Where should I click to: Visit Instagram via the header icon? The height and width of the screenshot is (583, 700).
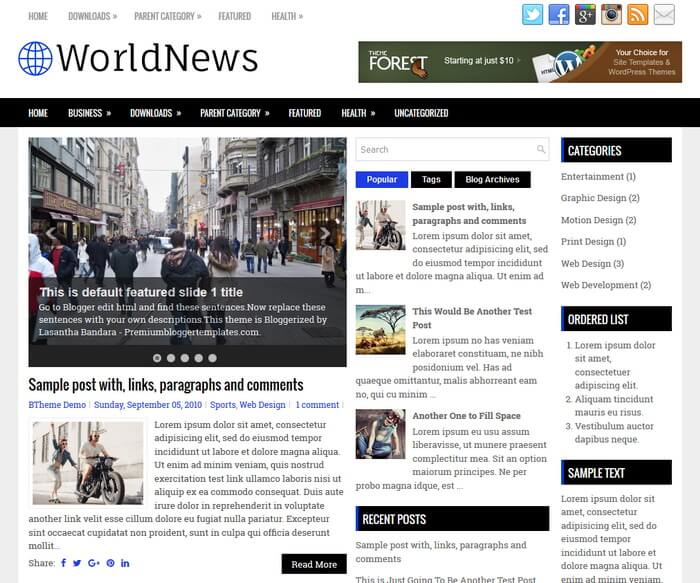(x=611, y=15)
